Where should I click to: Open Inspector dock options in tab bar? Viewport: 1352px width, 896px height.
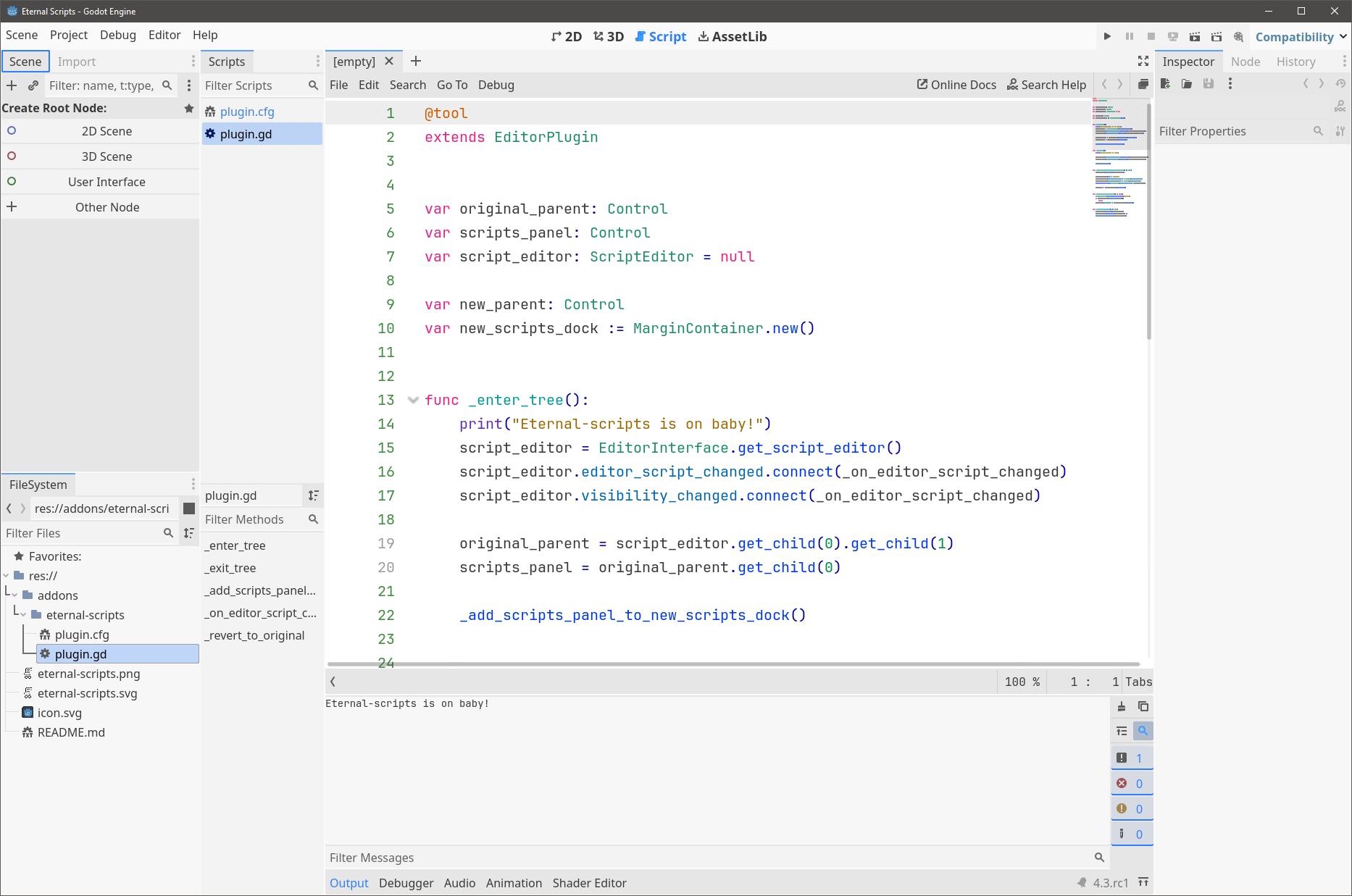pyautogui.click(x=1345, y=62)
